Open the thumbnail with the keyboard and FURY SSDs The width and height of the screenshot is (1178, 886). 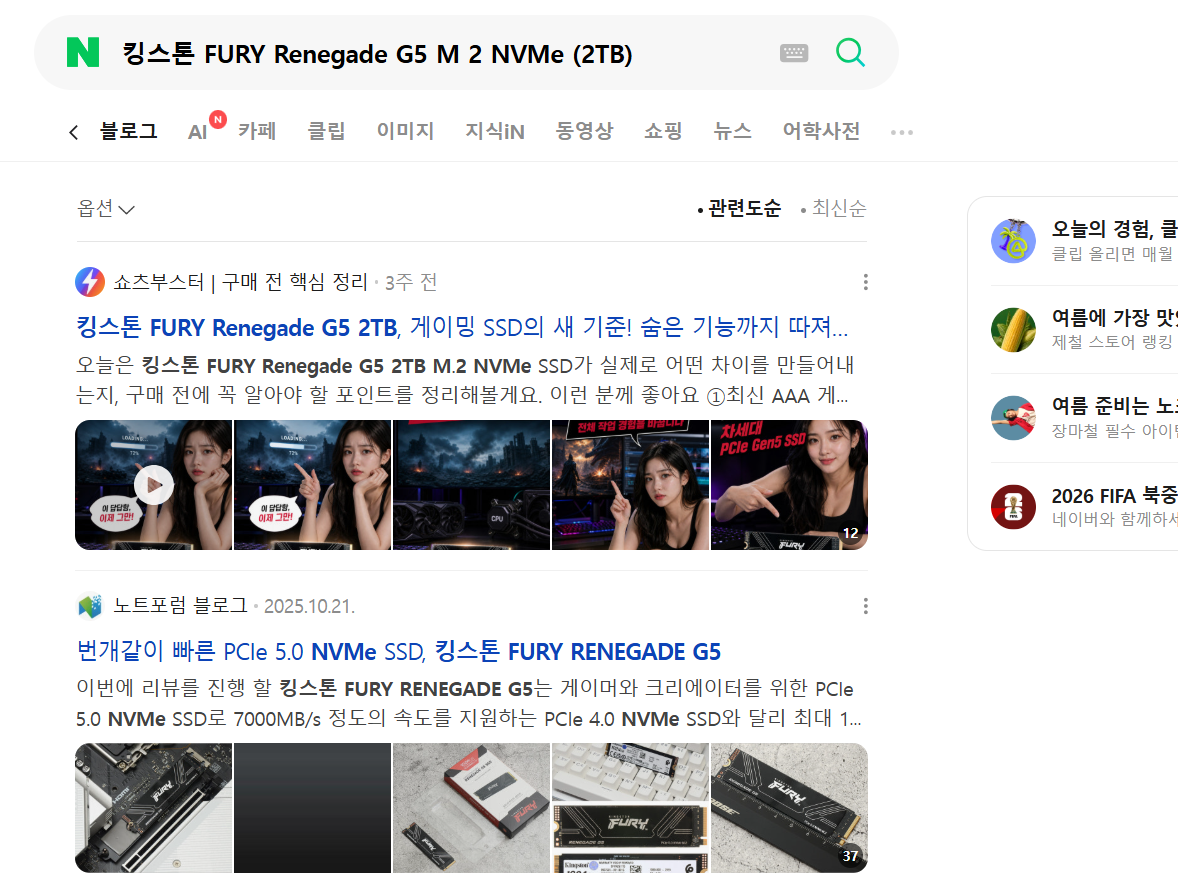[x=630, y=808]
